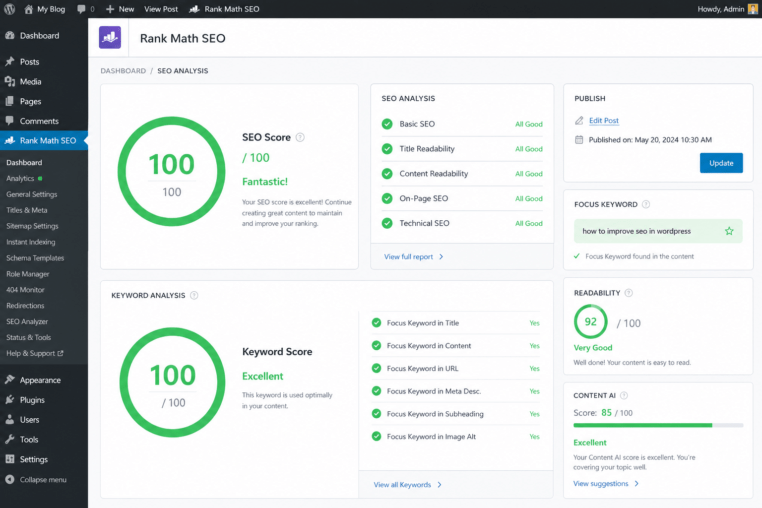This screenshot has height=508, width=762.
Task: Click Focus Keyword in Meta Desc. check
Action: click(376, 391)
